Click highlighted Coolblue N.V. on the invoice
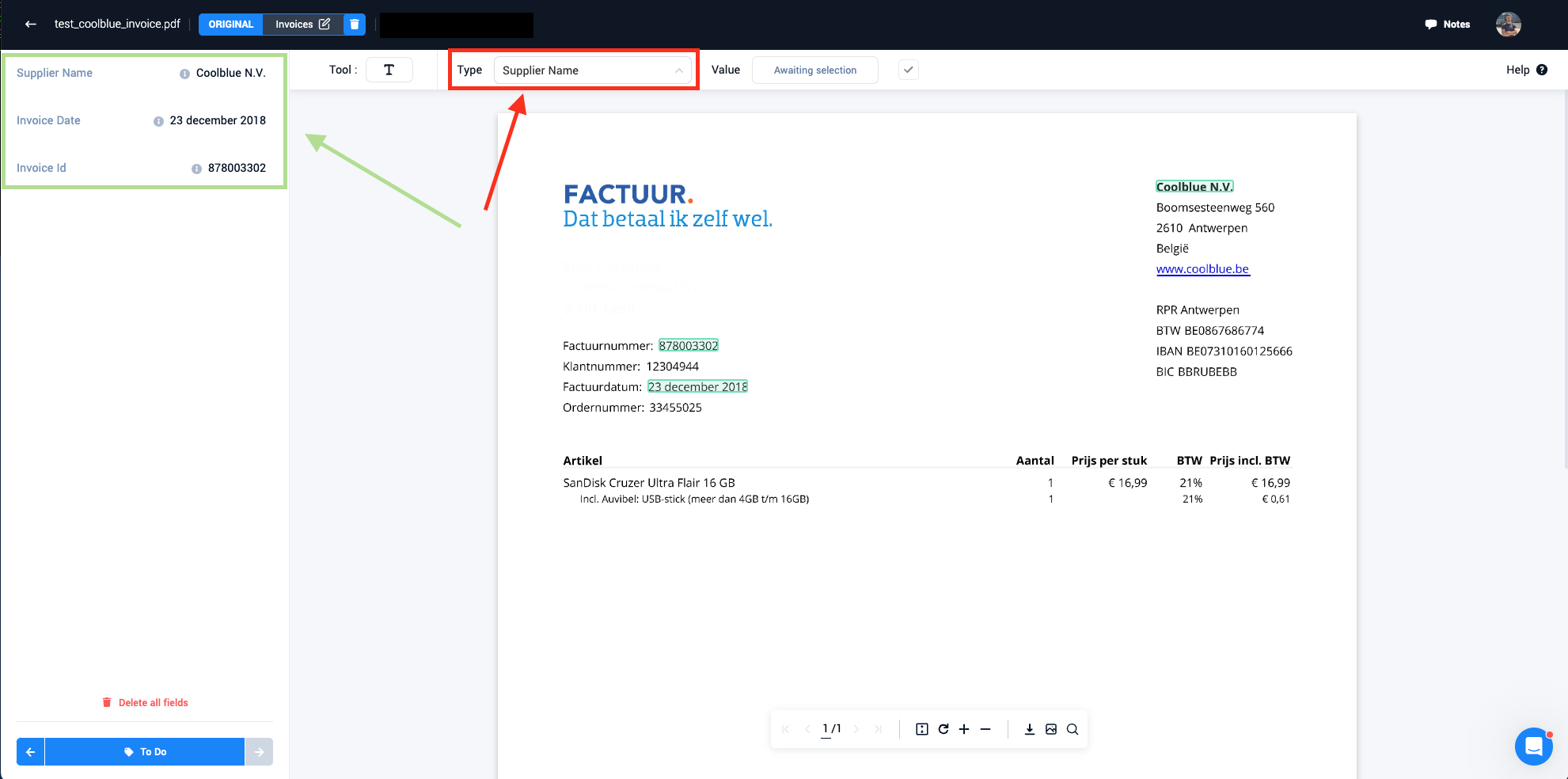The width and height of the screenshot is (1568, 779). [x=1194, y=187]
